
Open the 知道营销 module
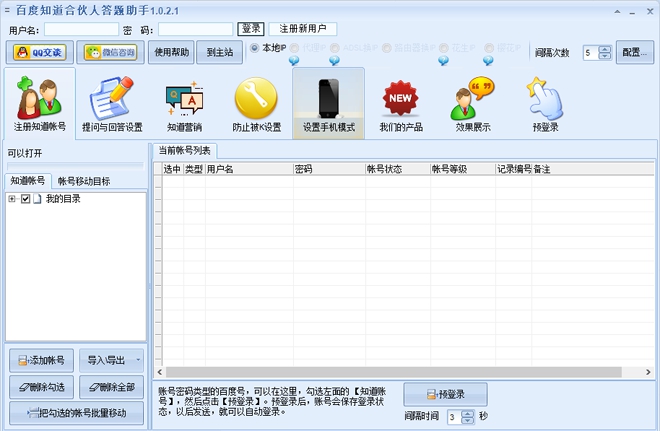click(x=184, y=104)
